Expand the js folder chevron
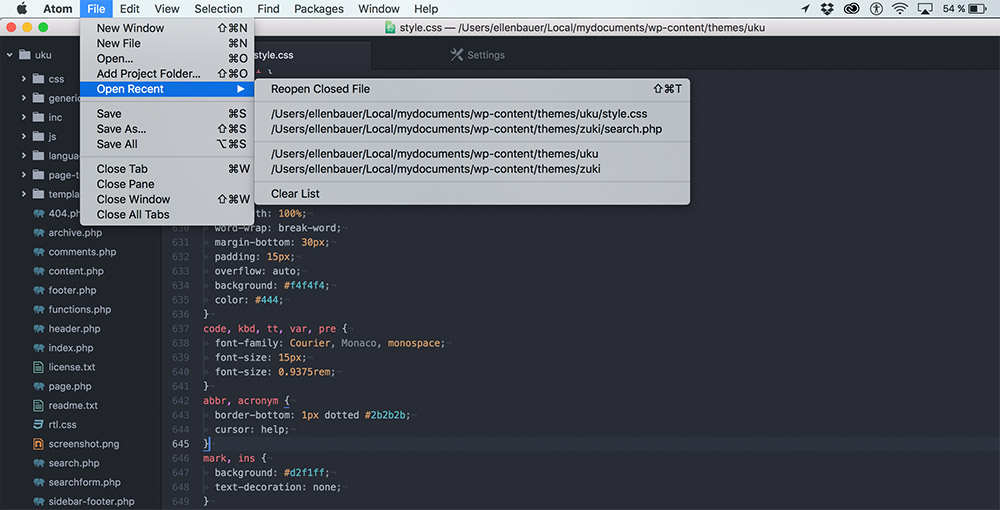Screen dimensions: 1000x510 pyautogui.click(x=24, y=136)
